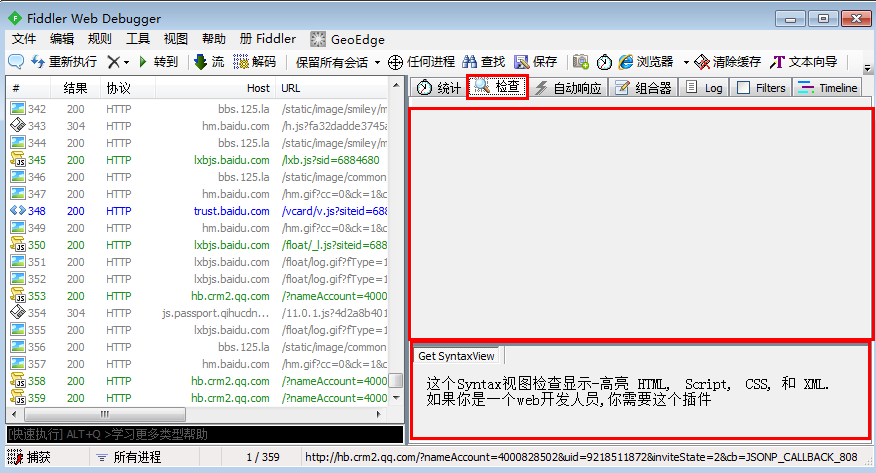
Task: Select session 353 JS script icon
Action: click(18, 295)
